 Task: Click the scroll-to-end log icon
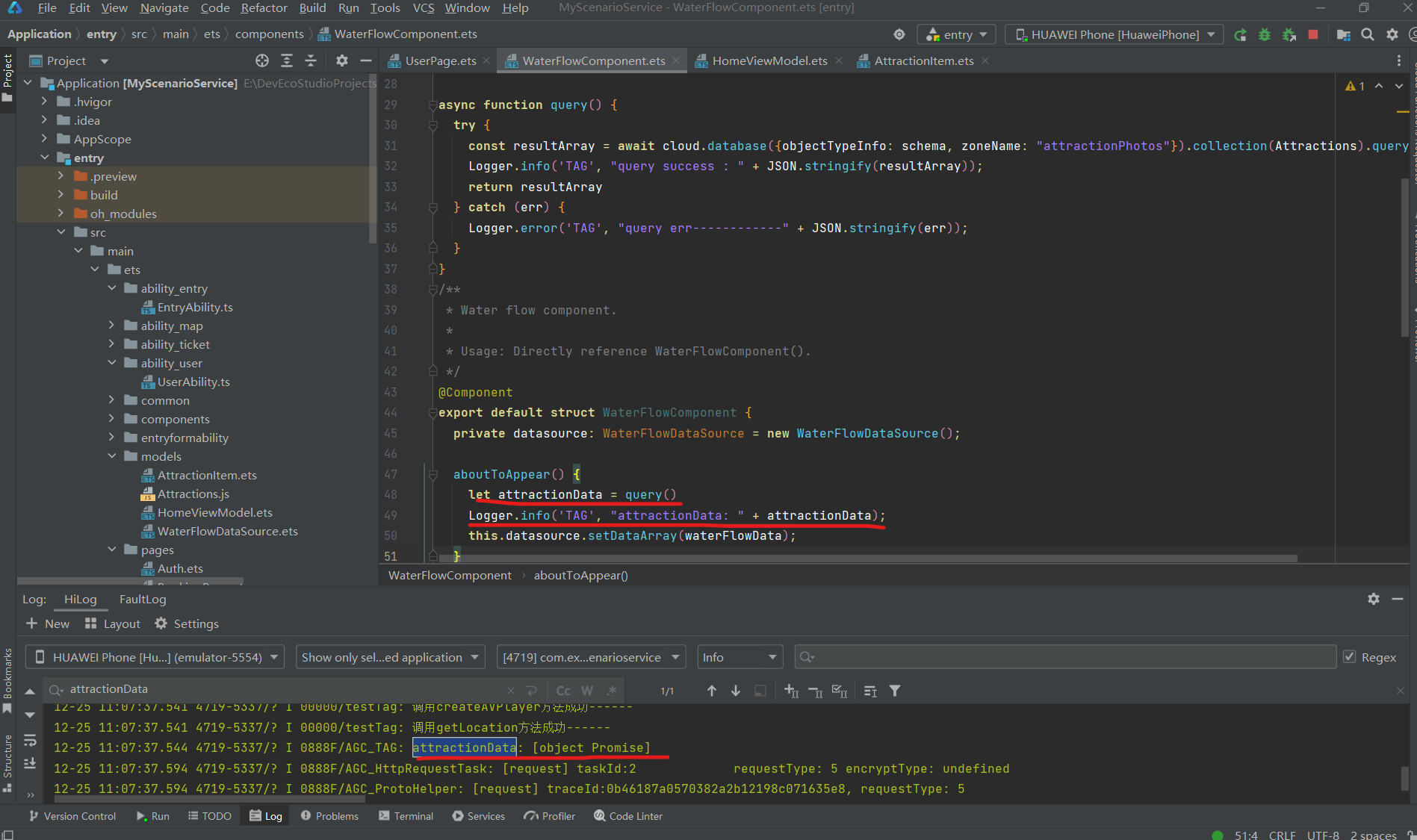tap(30, 763)
